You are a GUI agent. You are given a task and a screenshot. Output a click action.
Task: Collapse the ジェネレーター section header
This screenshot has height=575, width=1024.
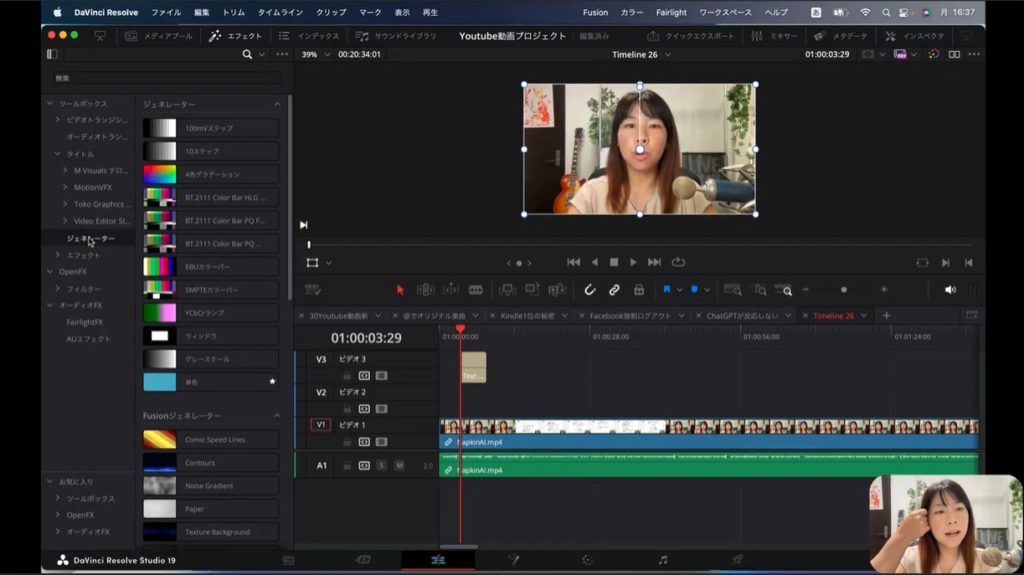278,104
